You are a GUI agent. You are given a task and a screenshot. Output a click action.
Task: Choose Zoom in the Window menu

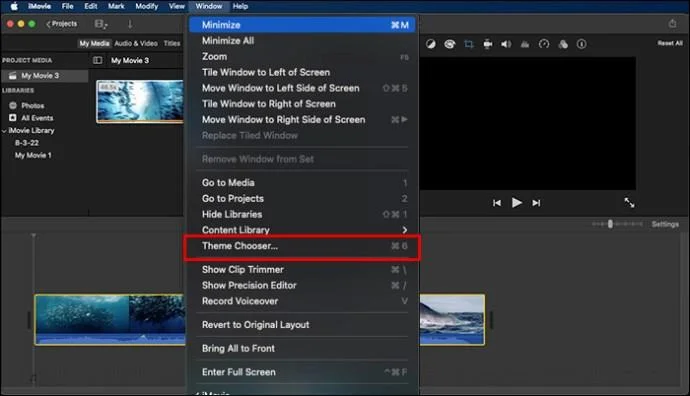pos(302,57)
